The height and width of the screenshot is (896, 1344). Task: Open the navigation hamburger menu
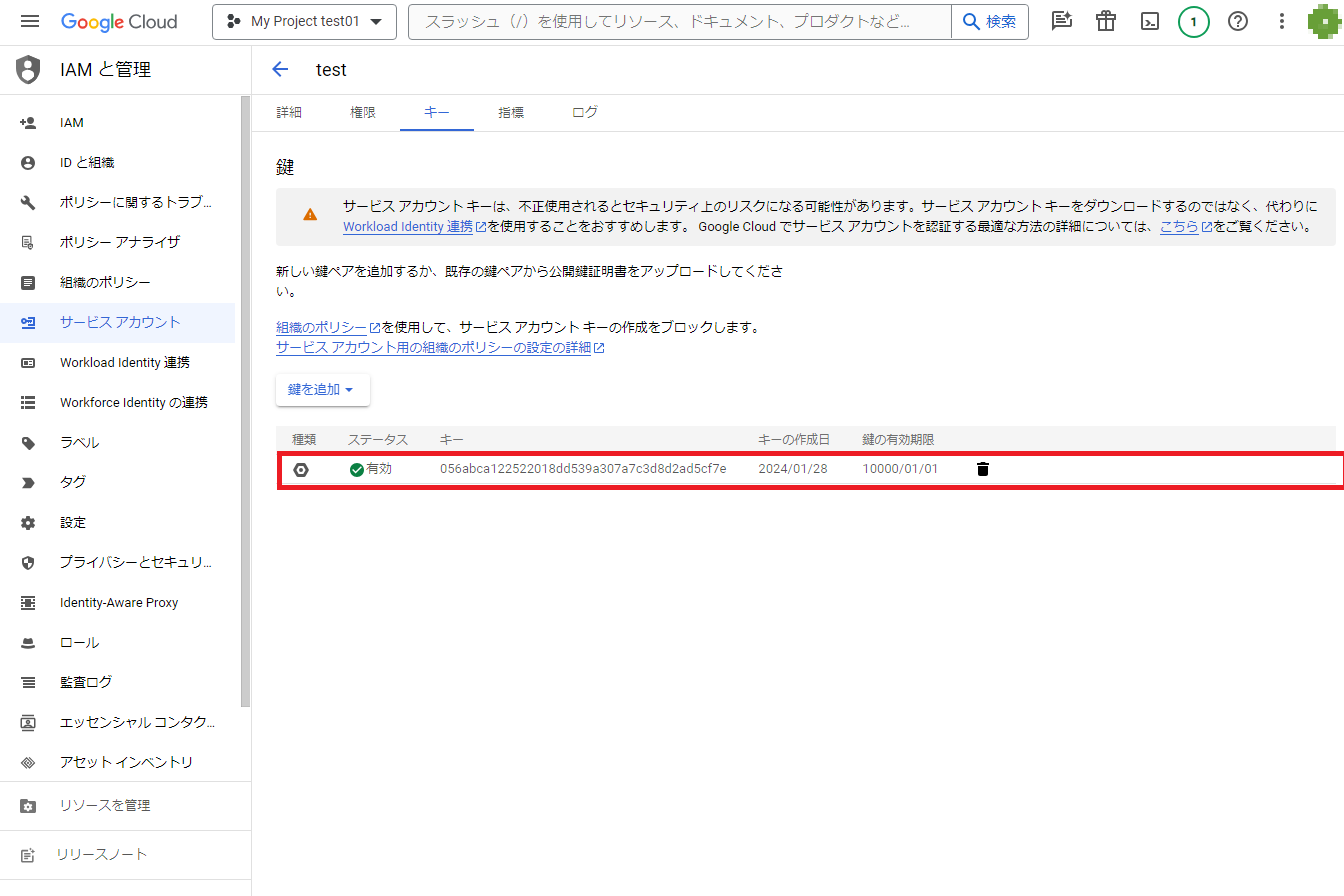tap(29, 22)
